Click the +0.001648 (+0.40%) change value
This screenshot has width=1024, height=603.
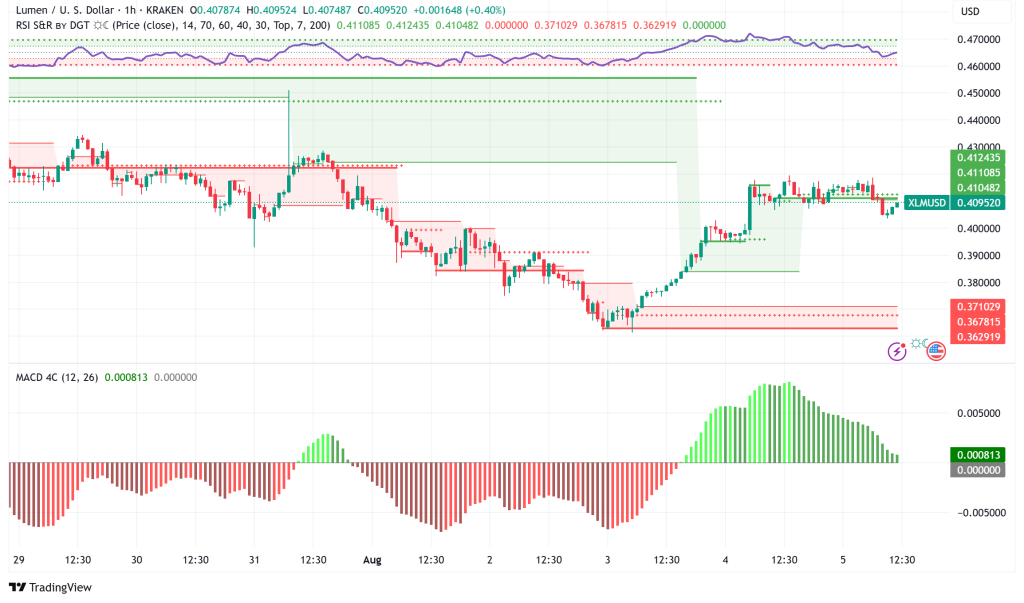point(459,10)
